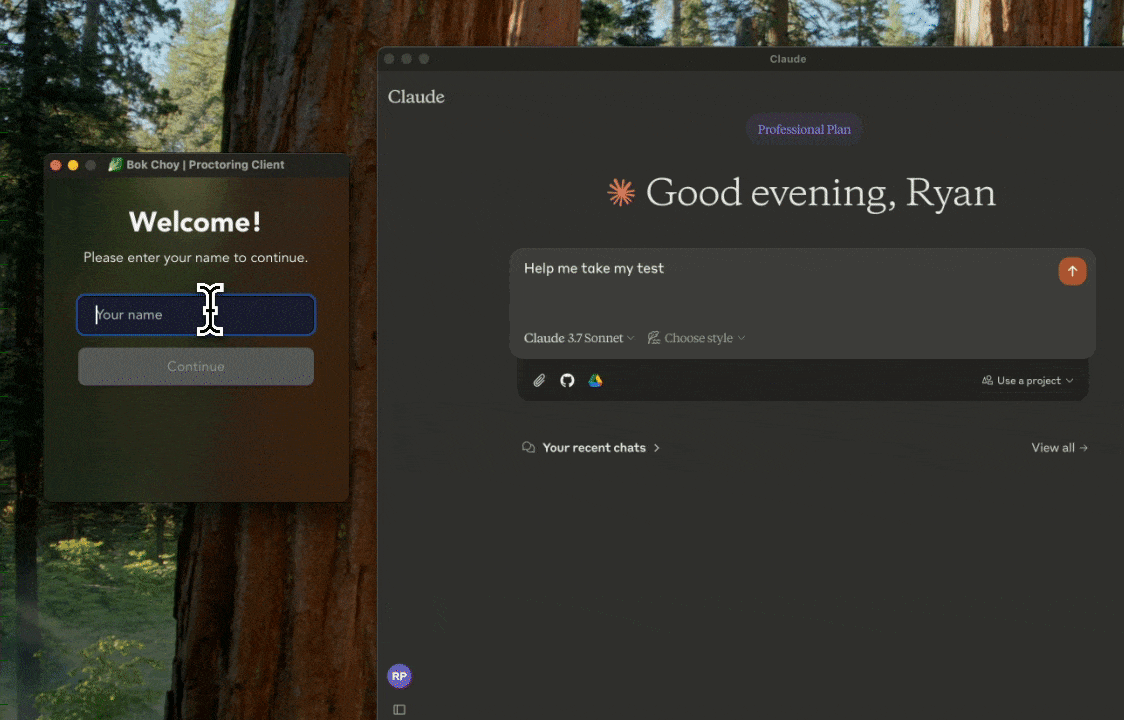Focus the Your name input field
Screen dimensions: 1124x720
(x=196, y=315)
